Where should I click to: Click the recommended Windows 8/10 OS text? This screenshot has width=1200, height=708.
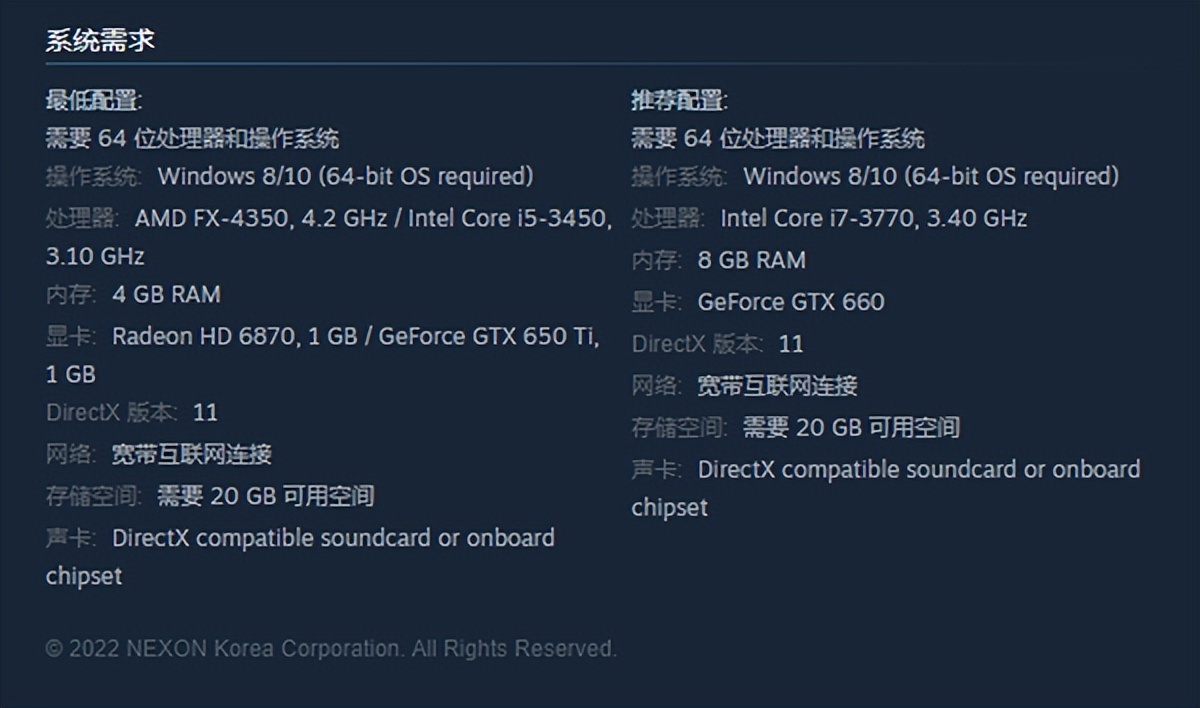click(930, 177)
